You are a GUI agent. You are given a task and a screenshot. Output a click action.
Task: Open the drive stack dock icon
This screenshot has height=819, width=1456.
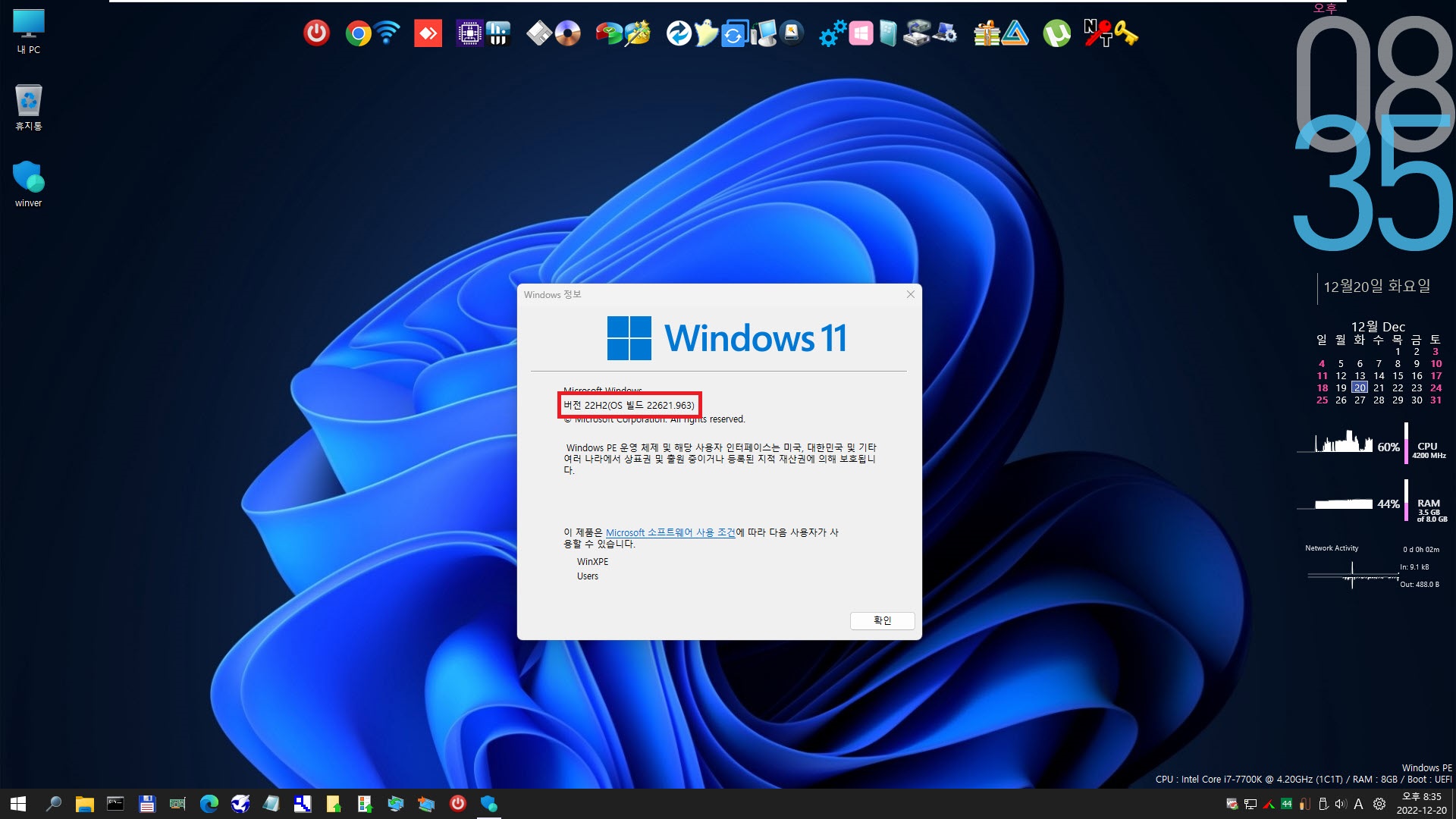[x=916, y=33]
